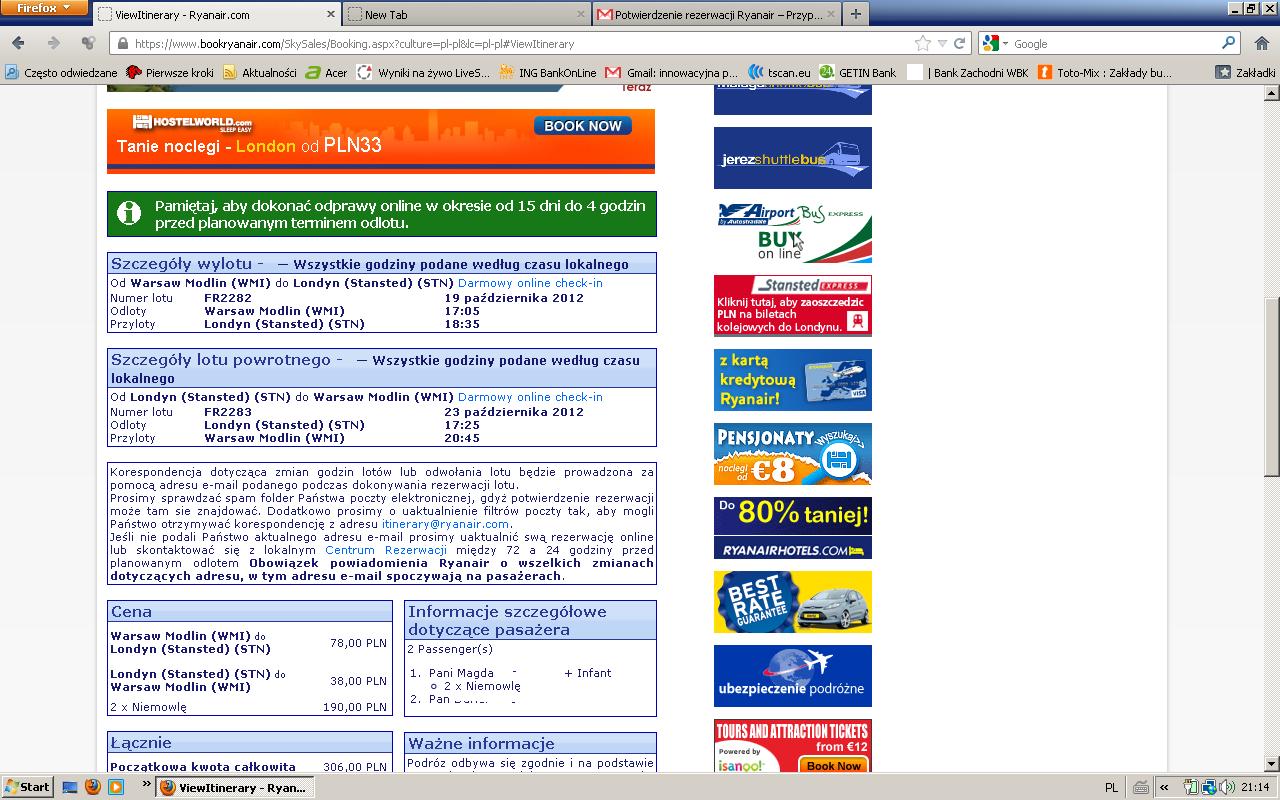
Task: Open a new tab with the plus button
Action: (855, 14)
